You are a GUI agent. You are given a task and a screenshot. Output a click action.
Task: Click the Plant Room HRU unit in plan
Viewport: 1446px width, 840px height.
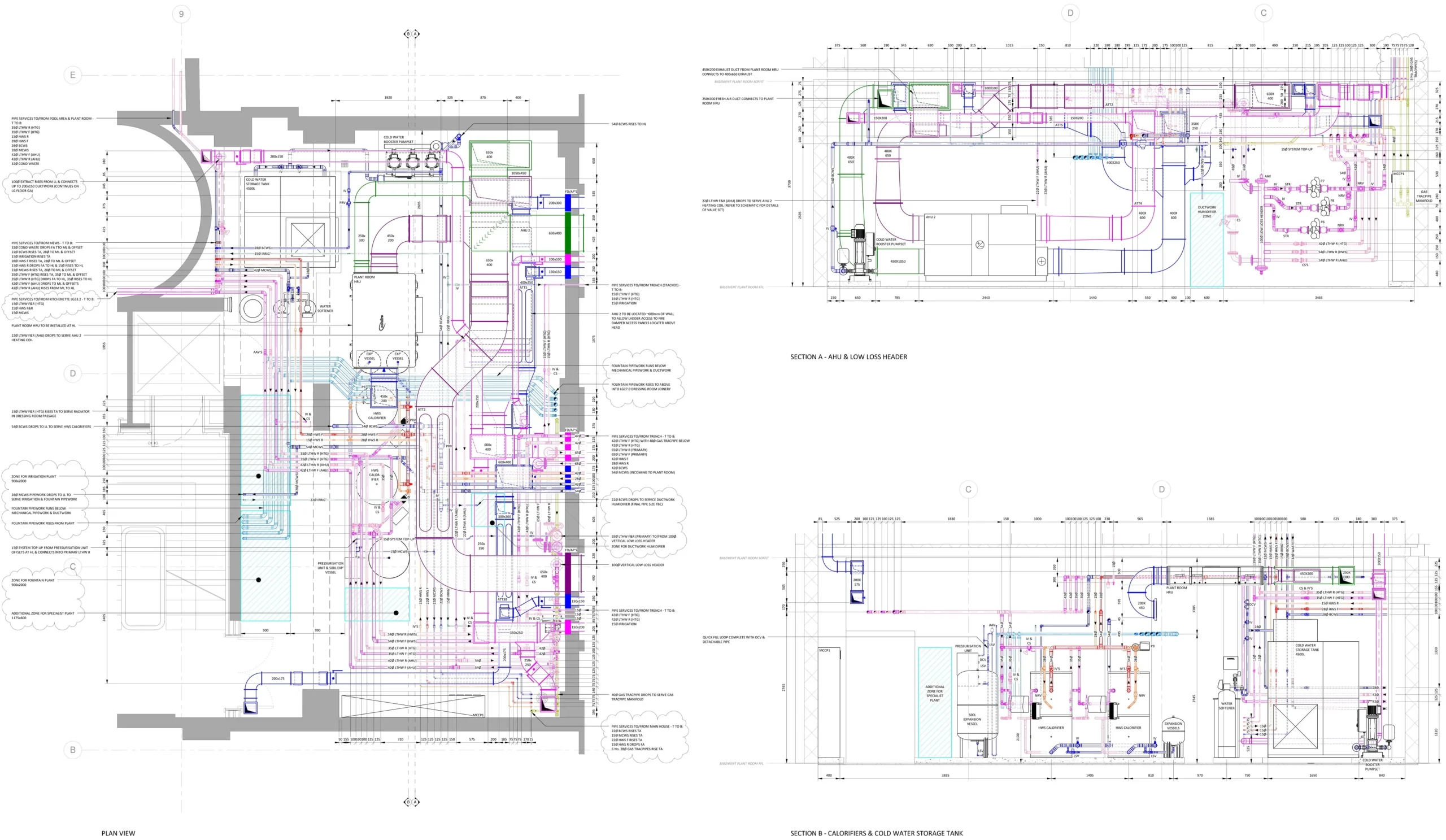[384, 313]
